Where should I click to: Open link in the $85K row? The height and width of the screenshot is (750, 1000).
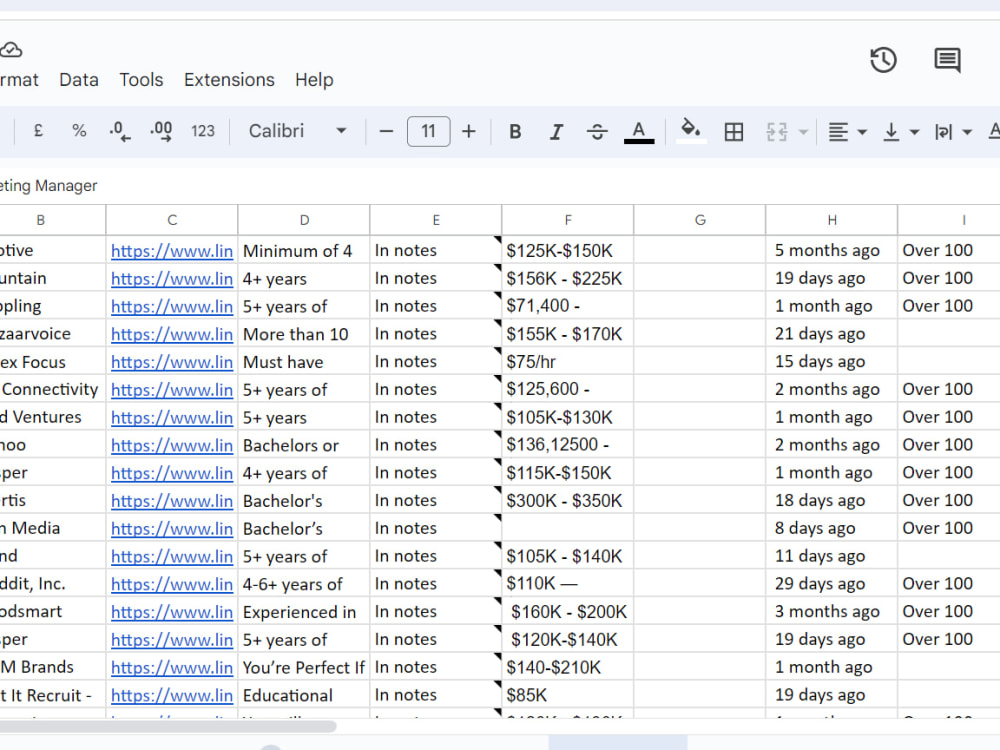coord(172,695)
